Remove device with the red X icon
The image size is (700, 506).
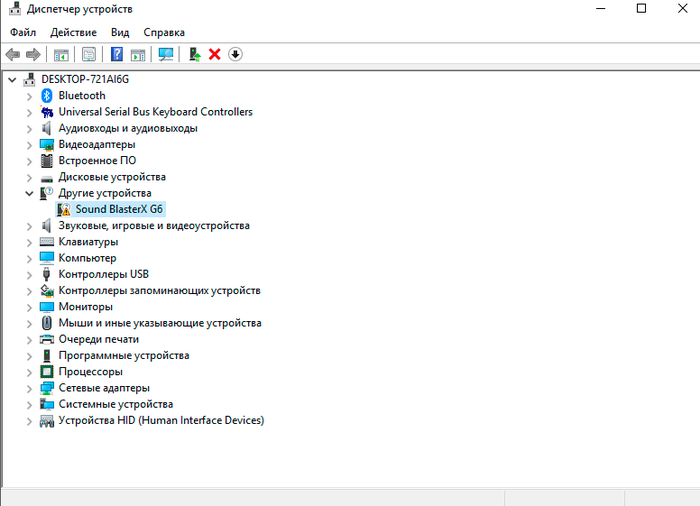coord(215,54)
